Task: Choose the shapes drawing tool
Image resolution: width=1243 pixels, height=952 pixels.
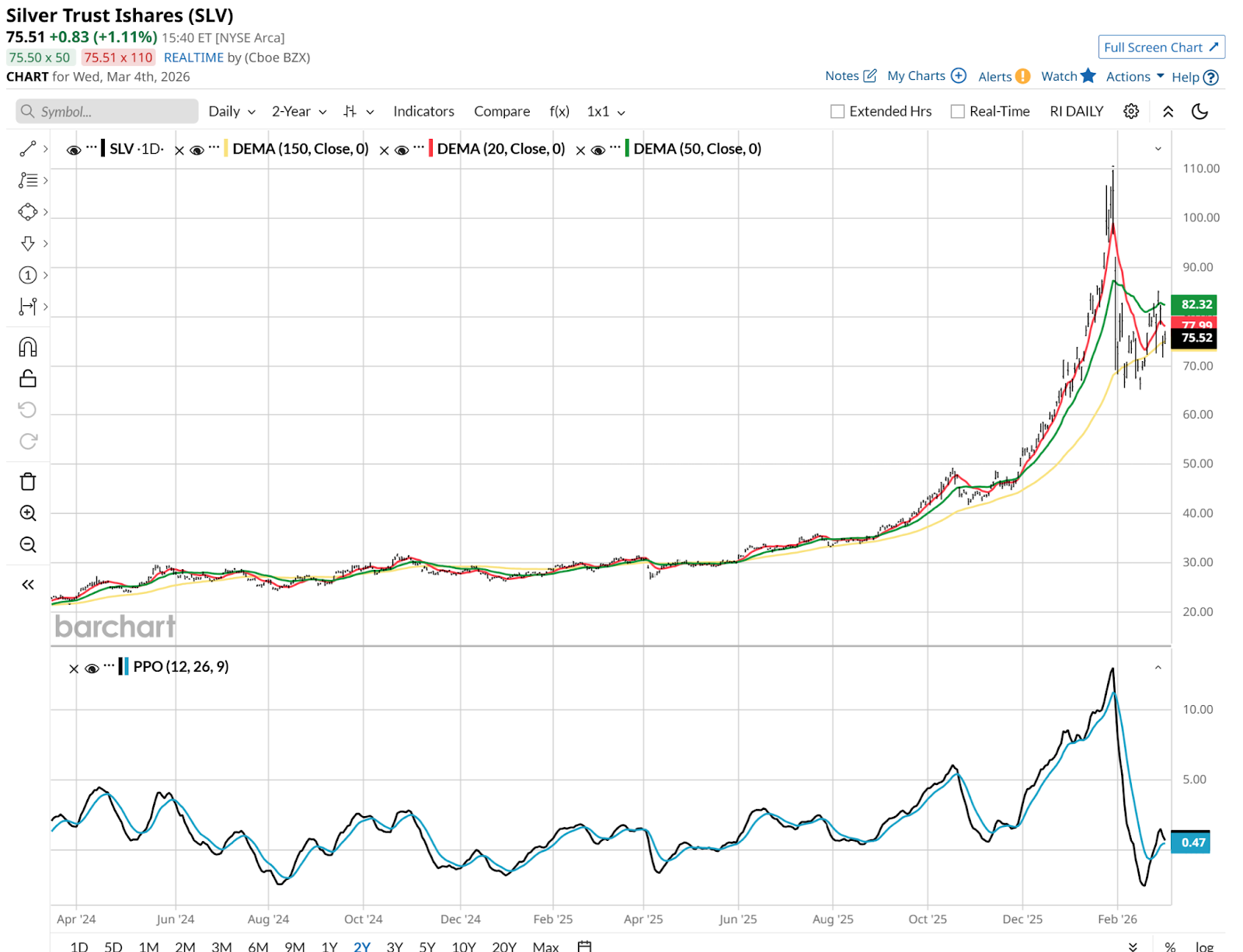Action: pos(28,212)
